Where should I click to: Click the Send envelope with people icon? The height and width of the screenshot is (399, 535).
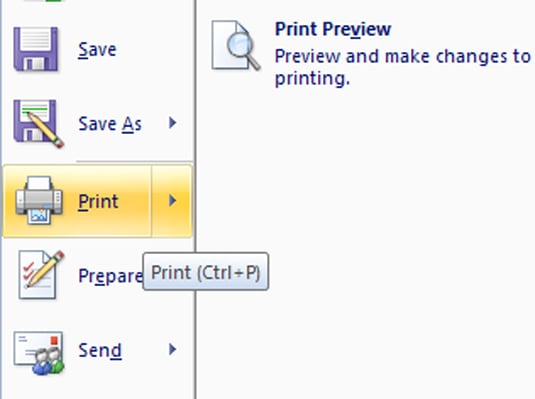tap(39, 353)
